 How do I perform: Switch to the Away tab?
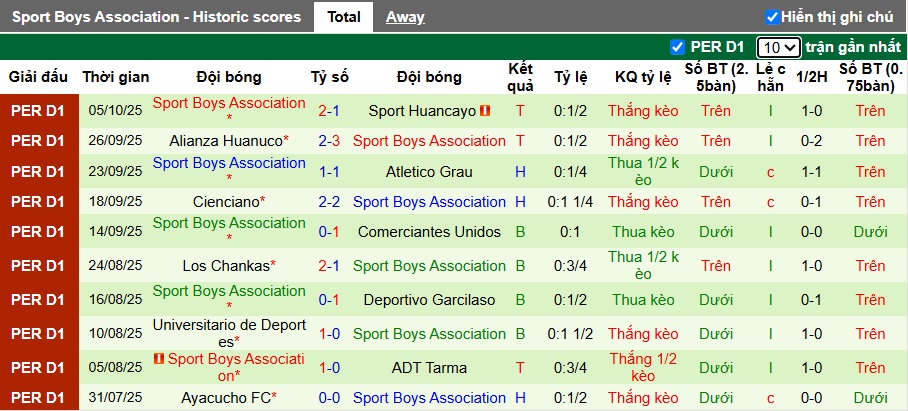[405, 17]
